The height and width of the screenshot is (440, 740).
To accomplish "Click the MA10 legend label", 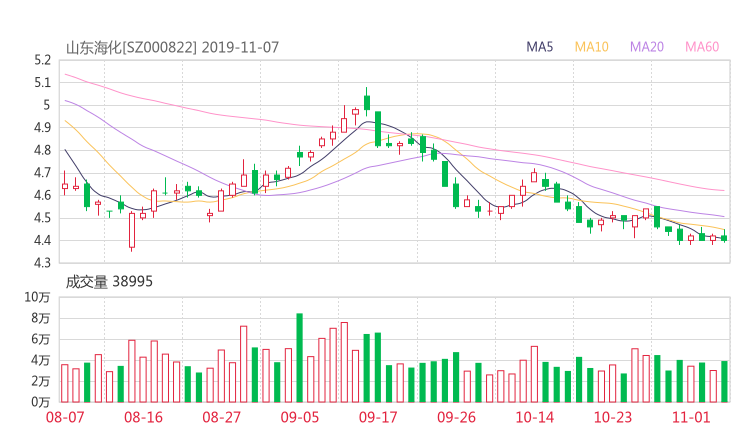I will (591, 47).
